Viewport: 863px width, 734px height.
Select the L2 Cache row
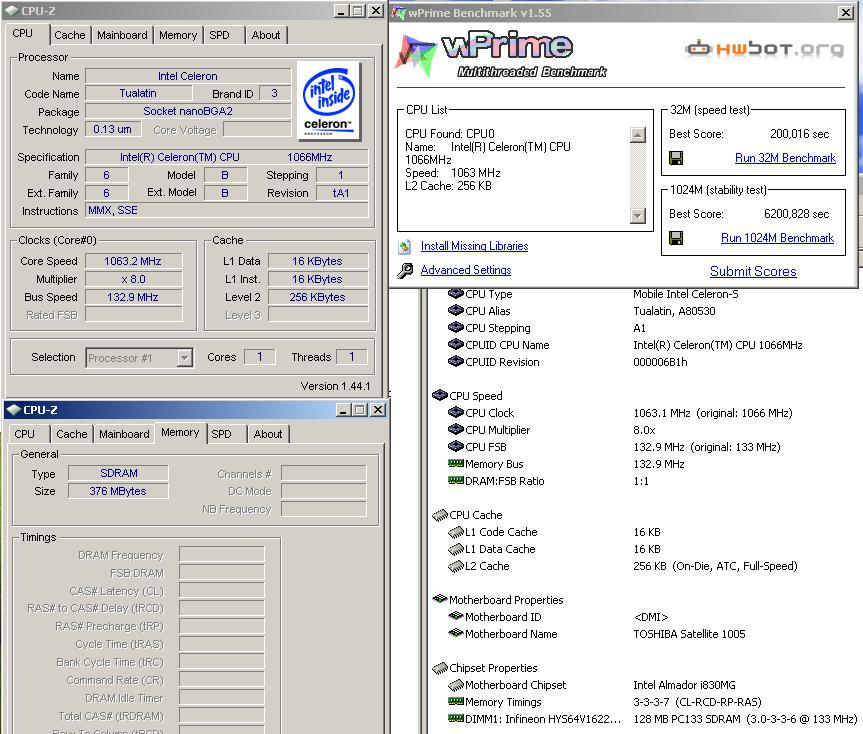(x=622, y=566)
